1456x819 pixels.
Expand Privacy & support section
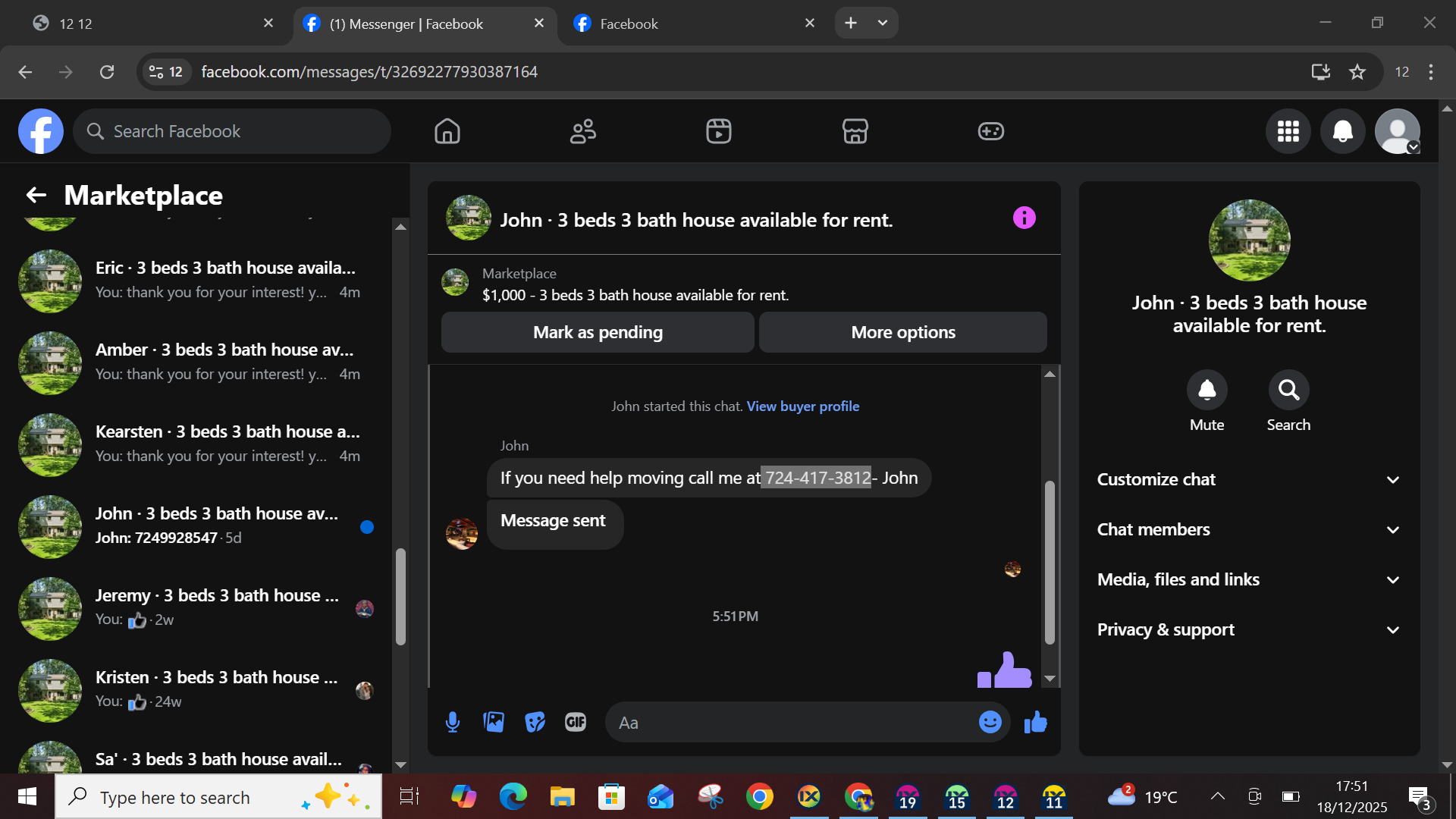click(1249, 629)
